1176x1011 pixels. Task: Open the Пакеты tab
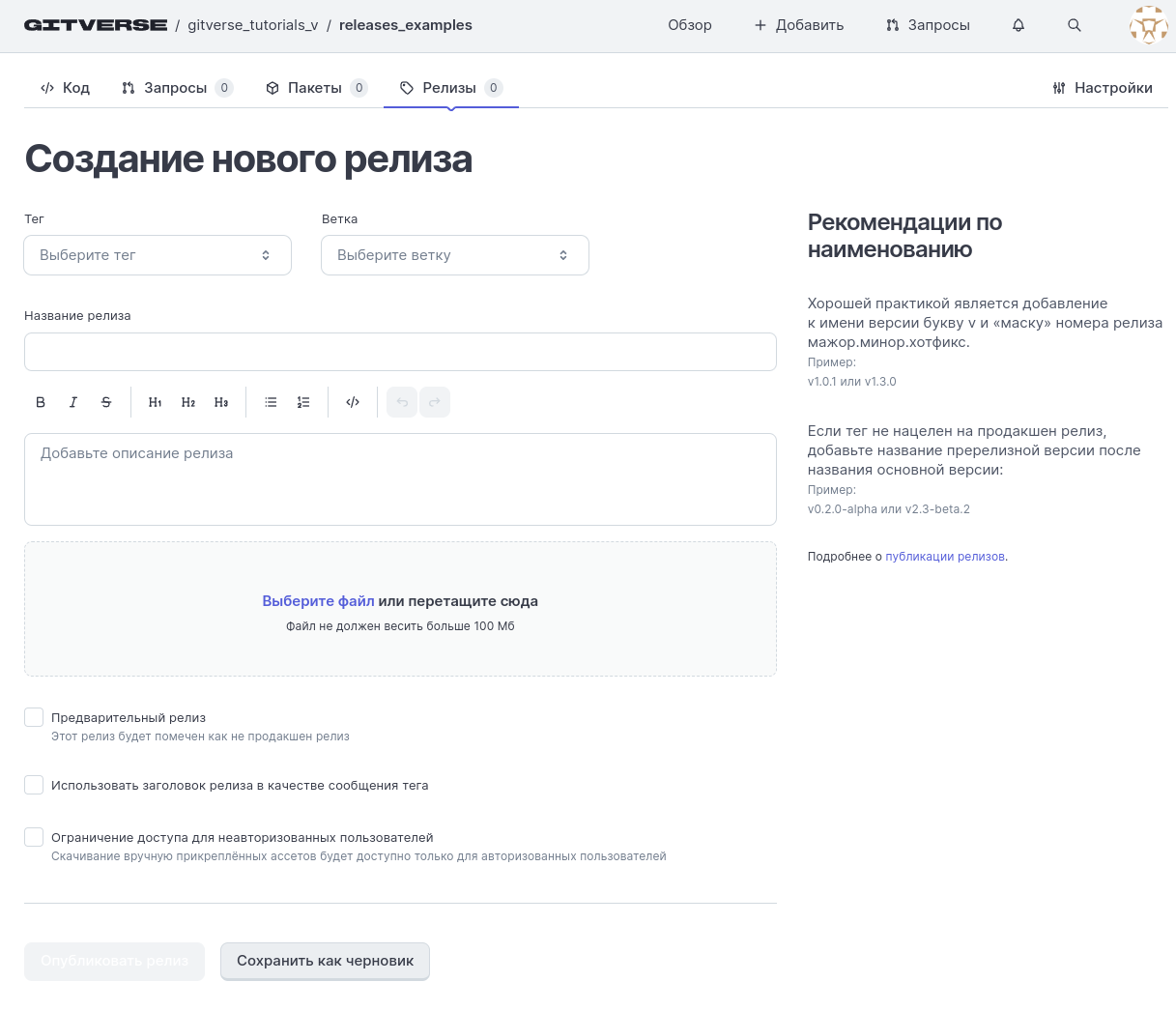[x=316, y=88]
